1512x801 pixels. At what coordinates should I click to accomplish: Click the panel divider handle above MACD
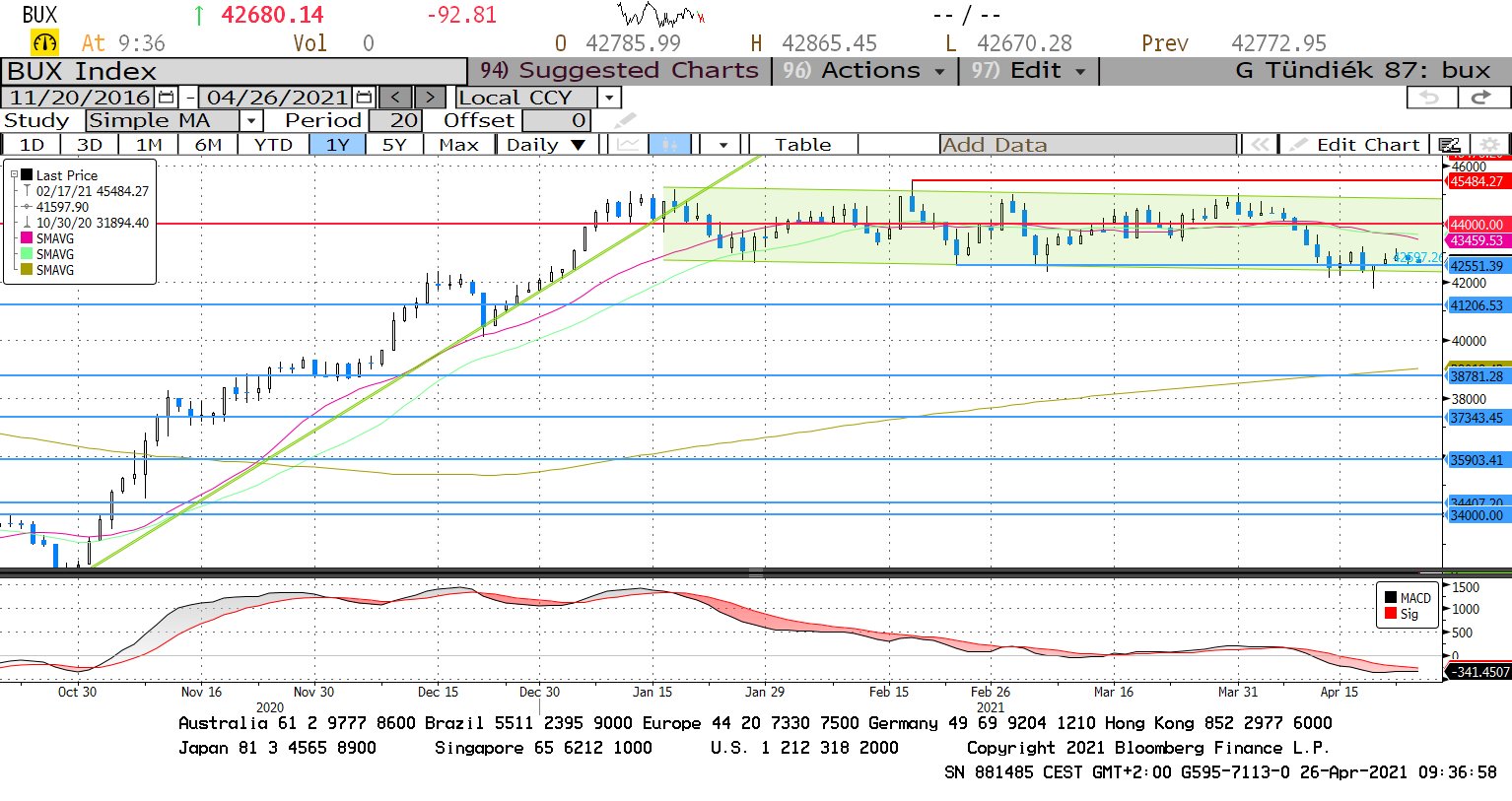coord(756,572)
